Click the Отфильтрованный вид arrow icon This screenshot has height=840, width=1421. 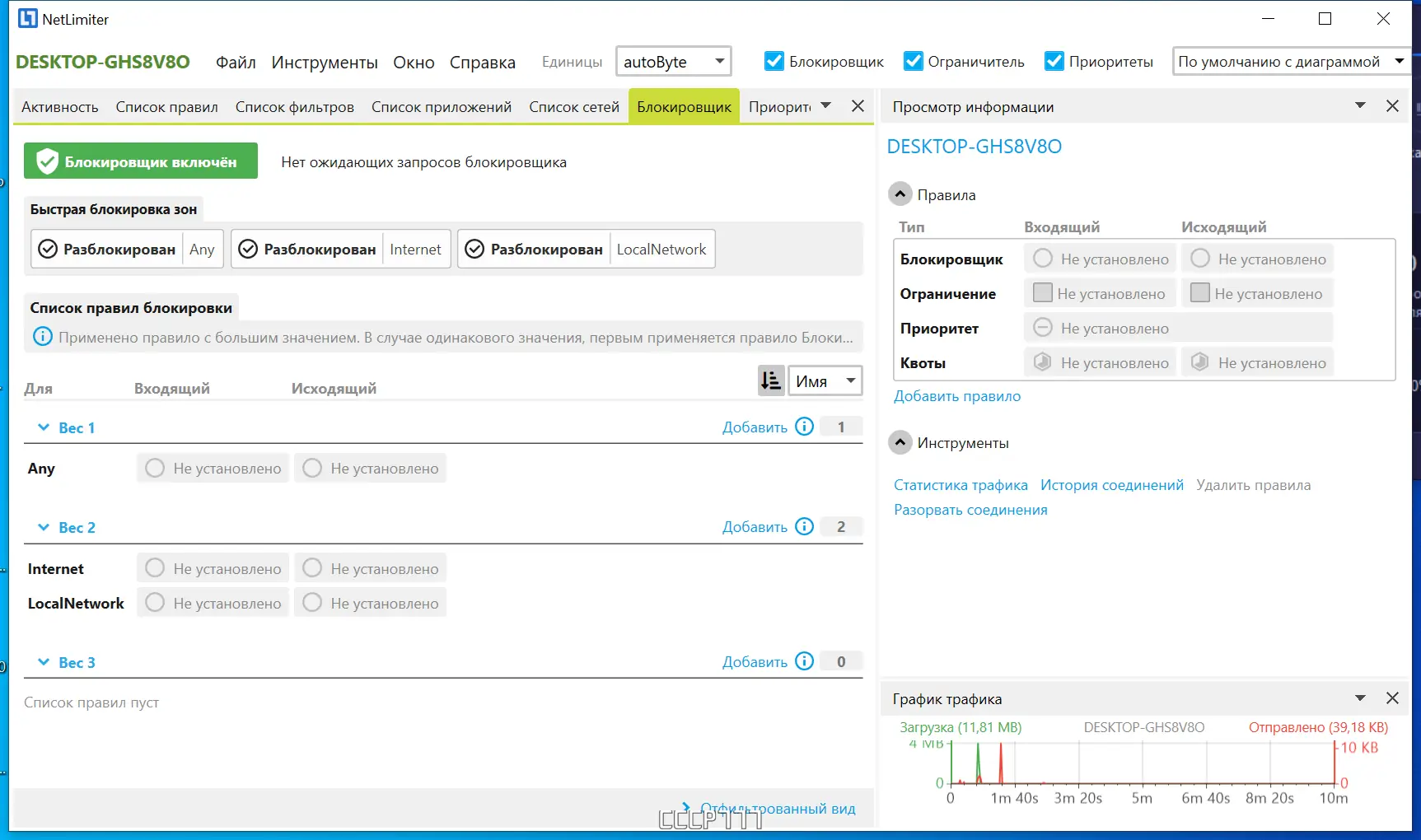pyautogui.click(x=686, y=808)
